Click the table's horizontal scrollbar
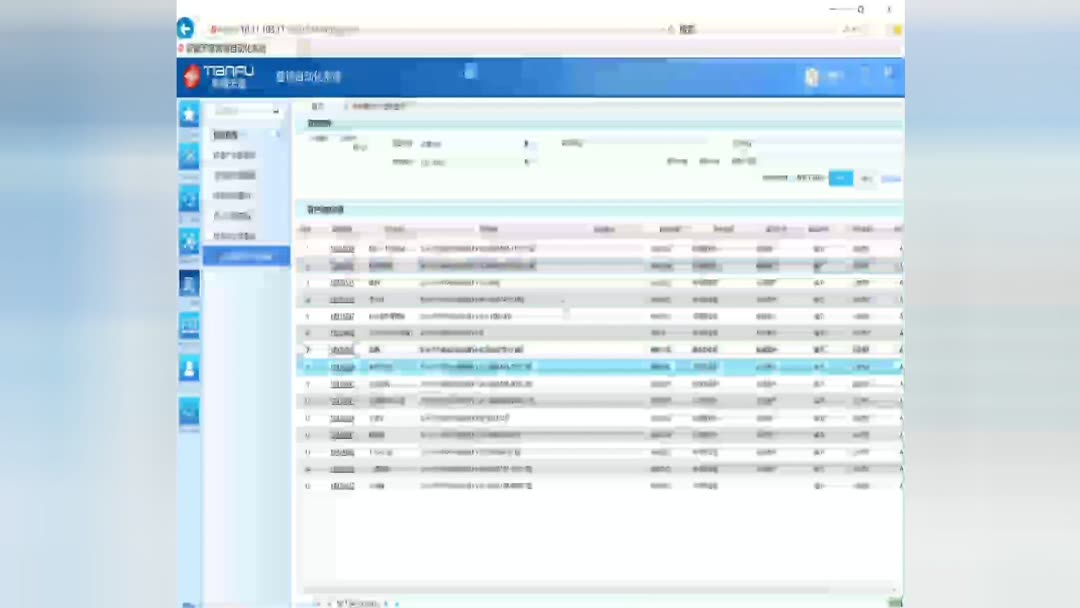This screenshot has width=1080, height=608. pos(565,589)
